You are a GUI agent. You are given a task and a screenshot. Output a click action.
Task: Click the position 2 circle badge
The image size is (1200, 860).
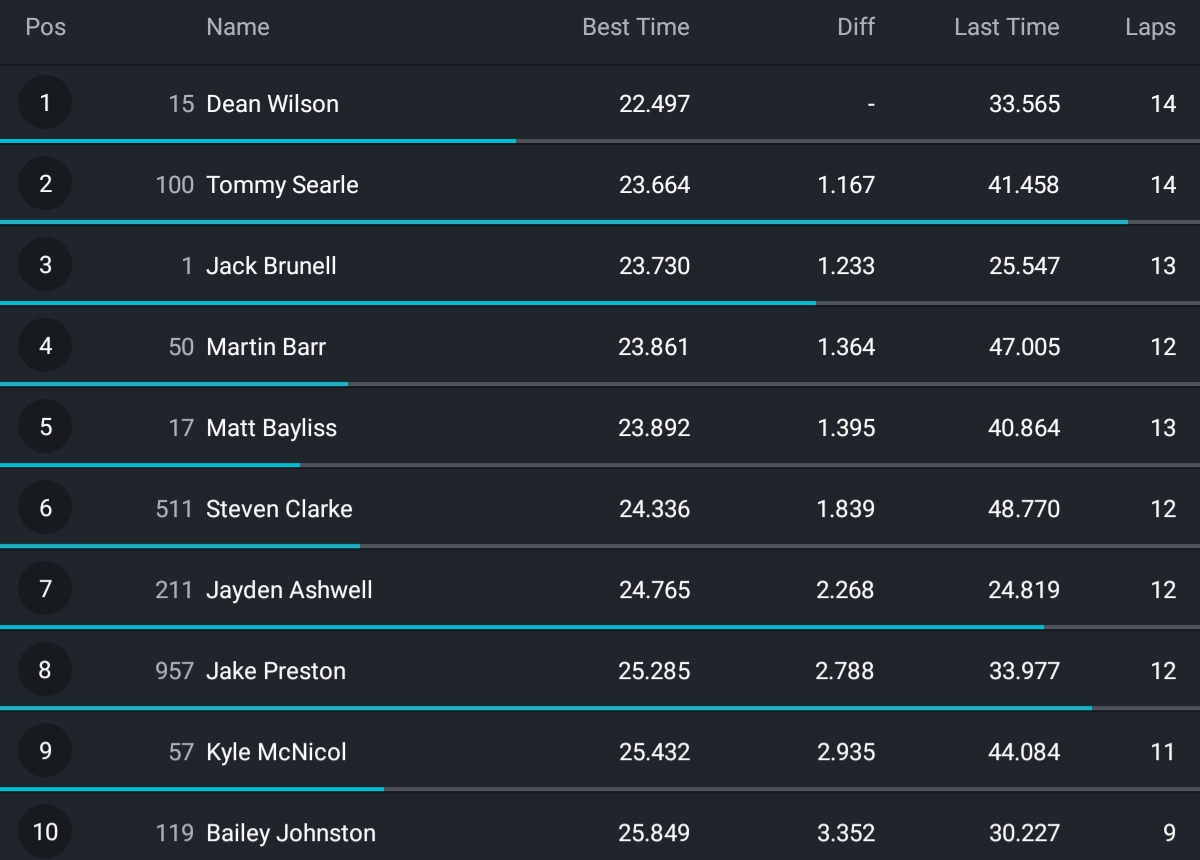point(45,184)
